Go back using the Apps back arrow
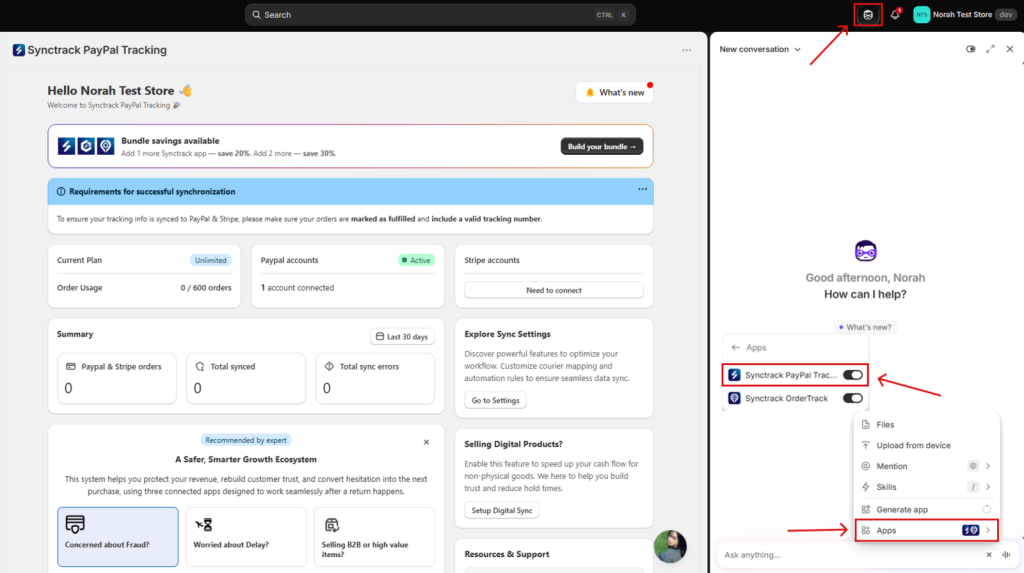This screenshot has height=573, width=1024. 736,348
